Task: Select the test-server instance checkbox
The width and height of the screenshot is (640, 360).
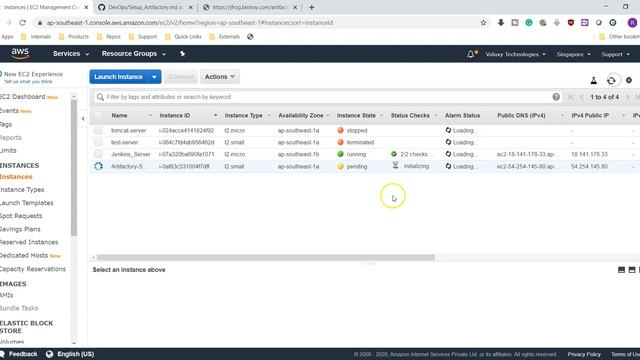Action: [x=98, y=142]
